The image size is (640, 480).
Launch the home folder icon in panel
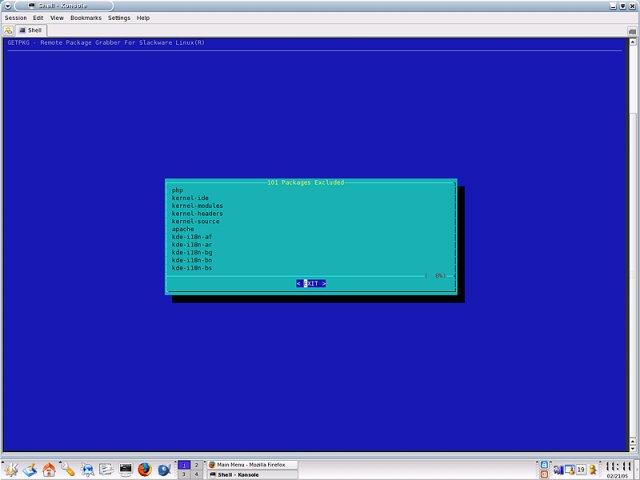[x=49, y=469]
